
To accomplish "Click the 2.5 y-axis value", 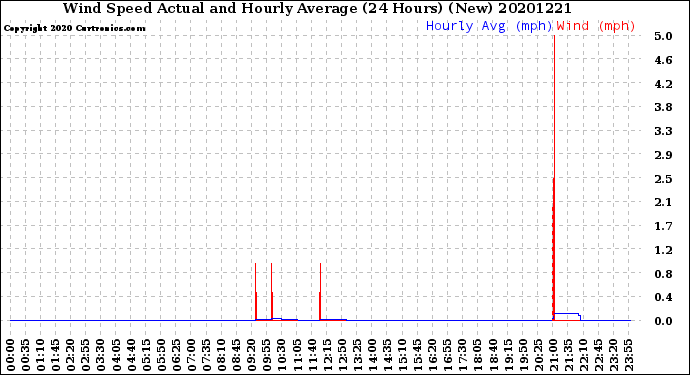I will (663, 179).
